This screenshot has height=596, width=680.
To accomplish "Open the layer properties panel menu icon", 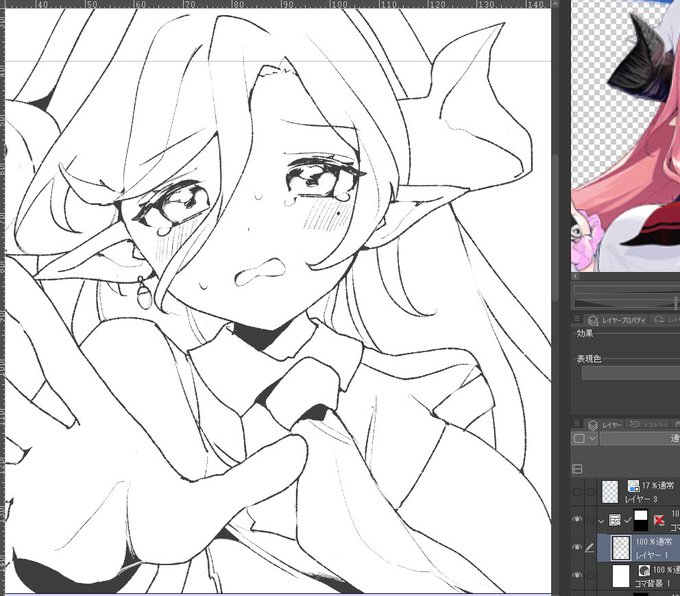I will click(576, 319).
